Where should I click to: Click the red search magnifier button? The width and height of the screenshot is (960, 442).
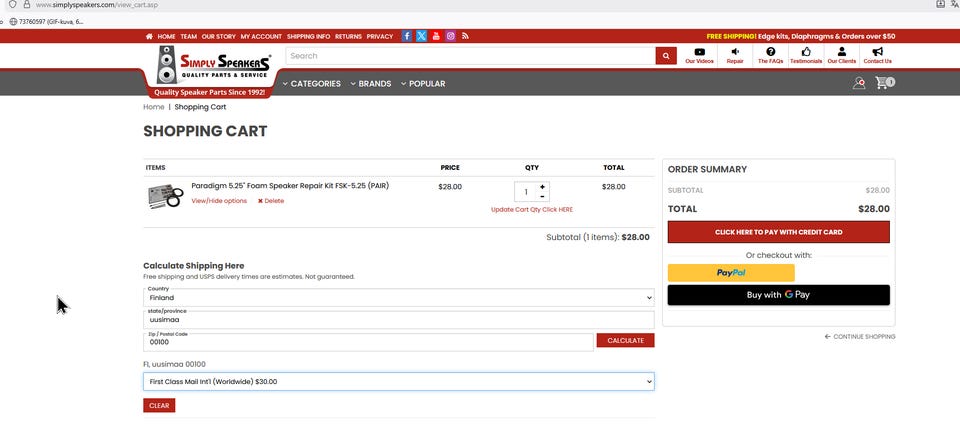pos(666,56)
